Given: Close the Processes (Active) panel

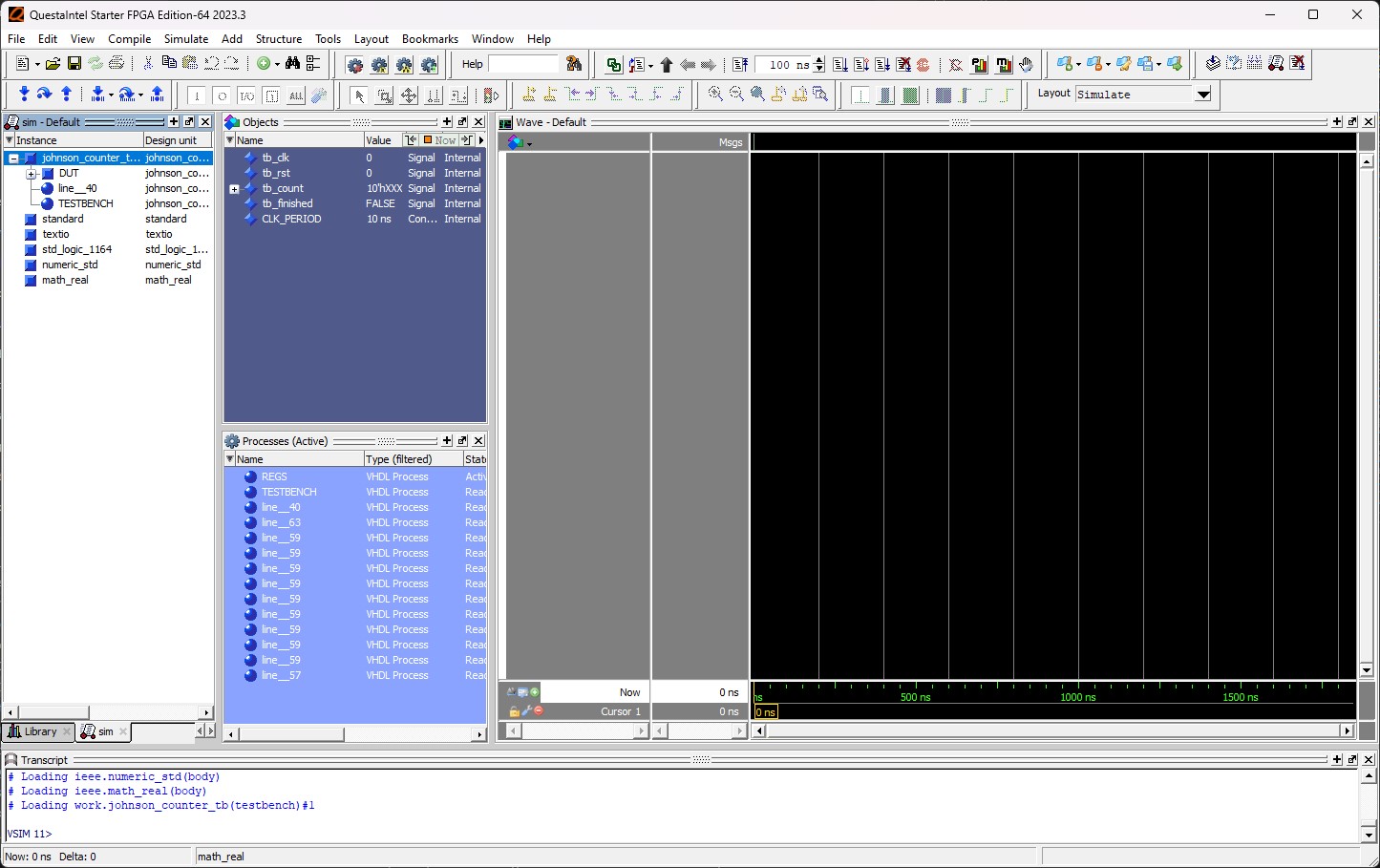Looking at the screenshot, I should [x=478, y=441].
